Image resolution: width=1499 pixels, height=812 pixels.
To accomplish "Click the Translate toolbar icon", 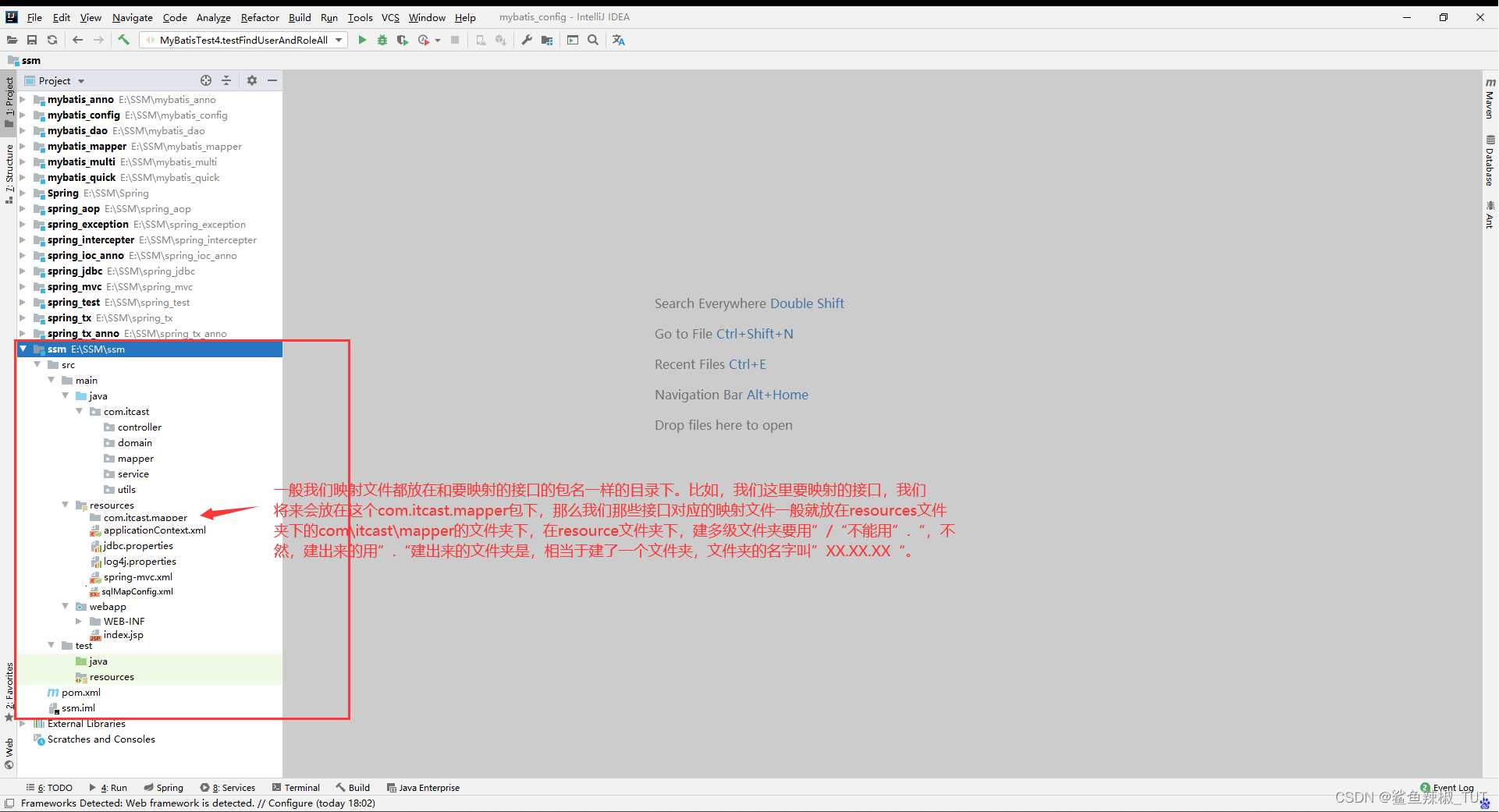I will [x=619, y=40].
